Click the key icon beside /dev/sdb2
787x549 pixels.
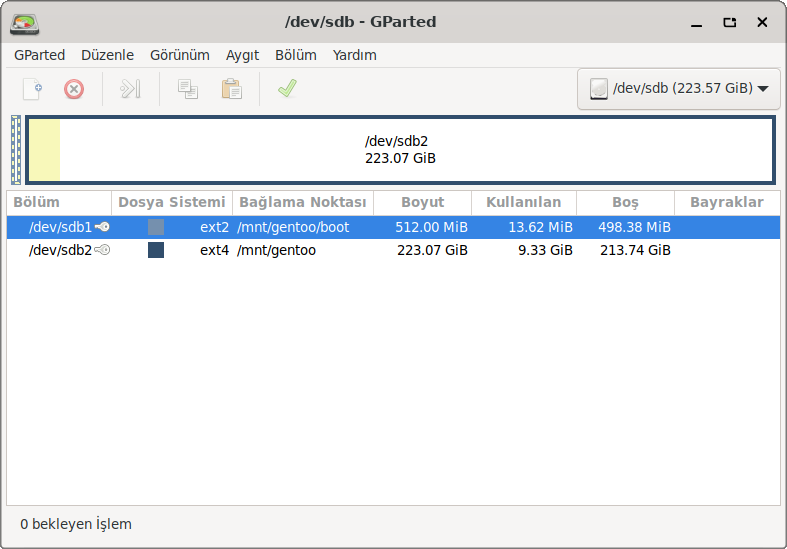pyautogui.click(x=102, y=250)
